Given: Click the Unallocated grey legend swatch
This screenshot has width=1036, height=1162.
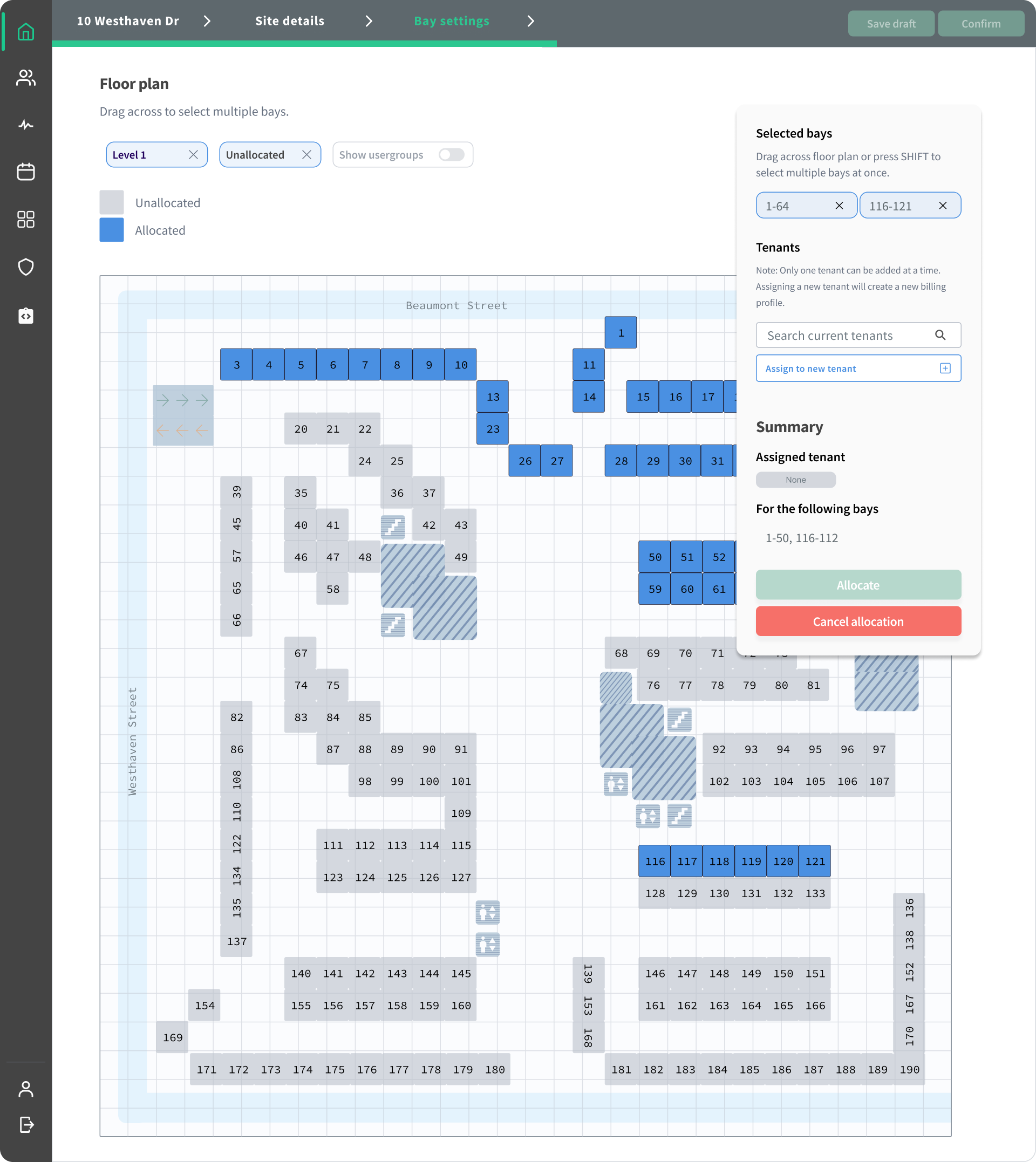Looking at the screenshot, I should point(112,202).
